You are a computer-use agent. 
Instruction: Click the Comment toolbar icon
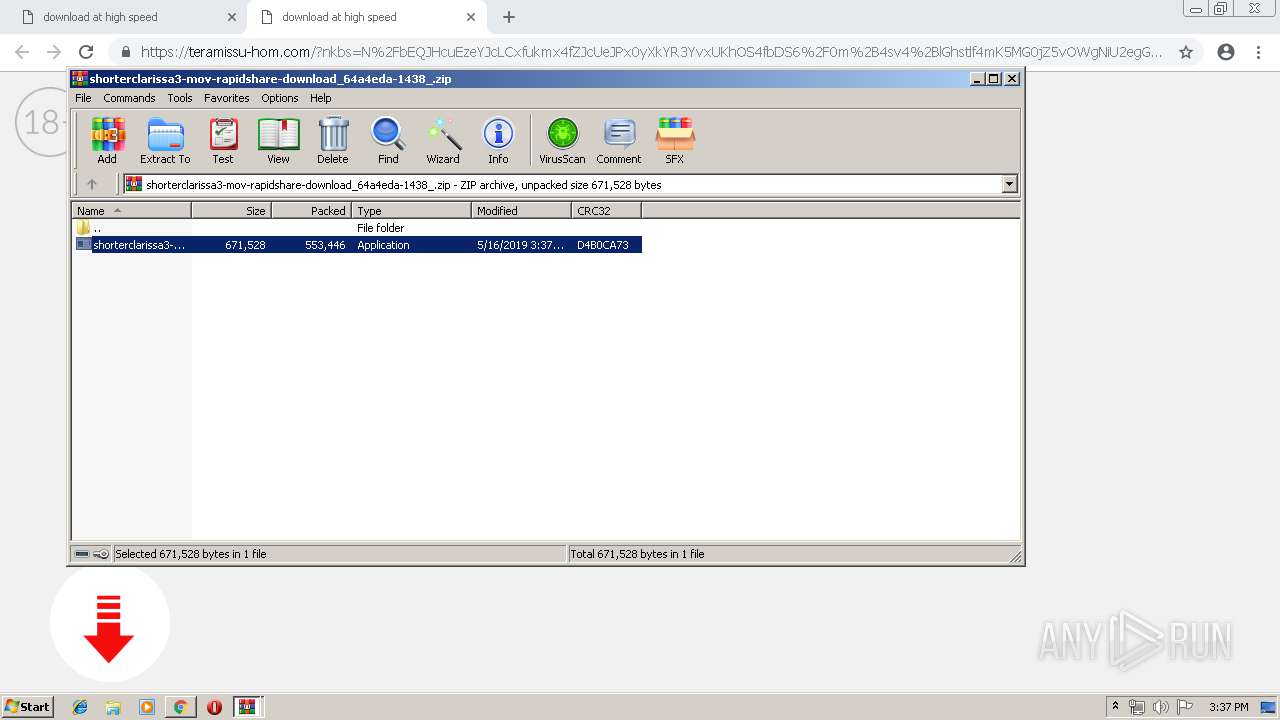619,140
